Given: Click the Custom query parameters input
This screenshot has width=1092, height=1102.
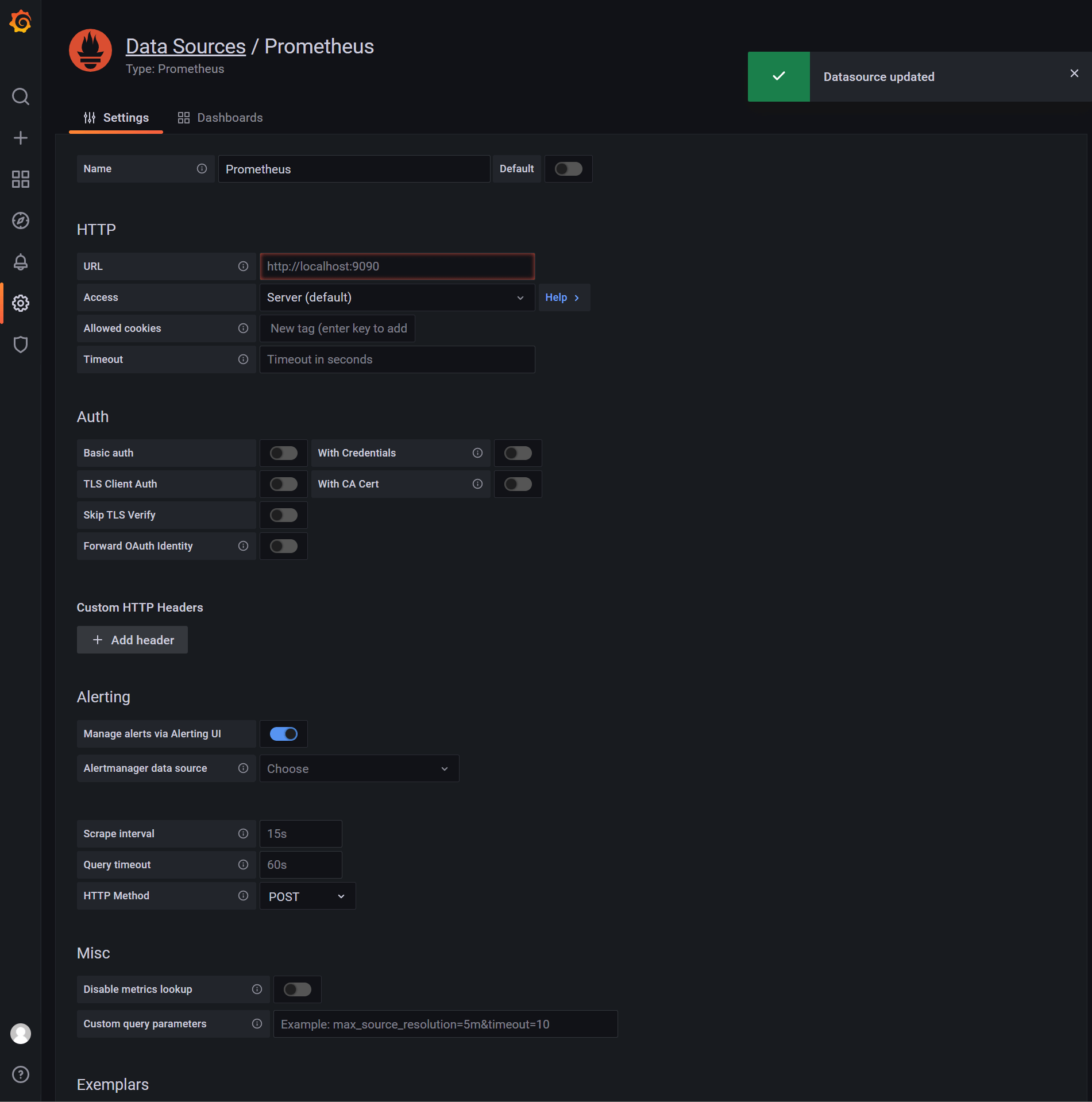Looking at the screenshot, I should 446,1024.
